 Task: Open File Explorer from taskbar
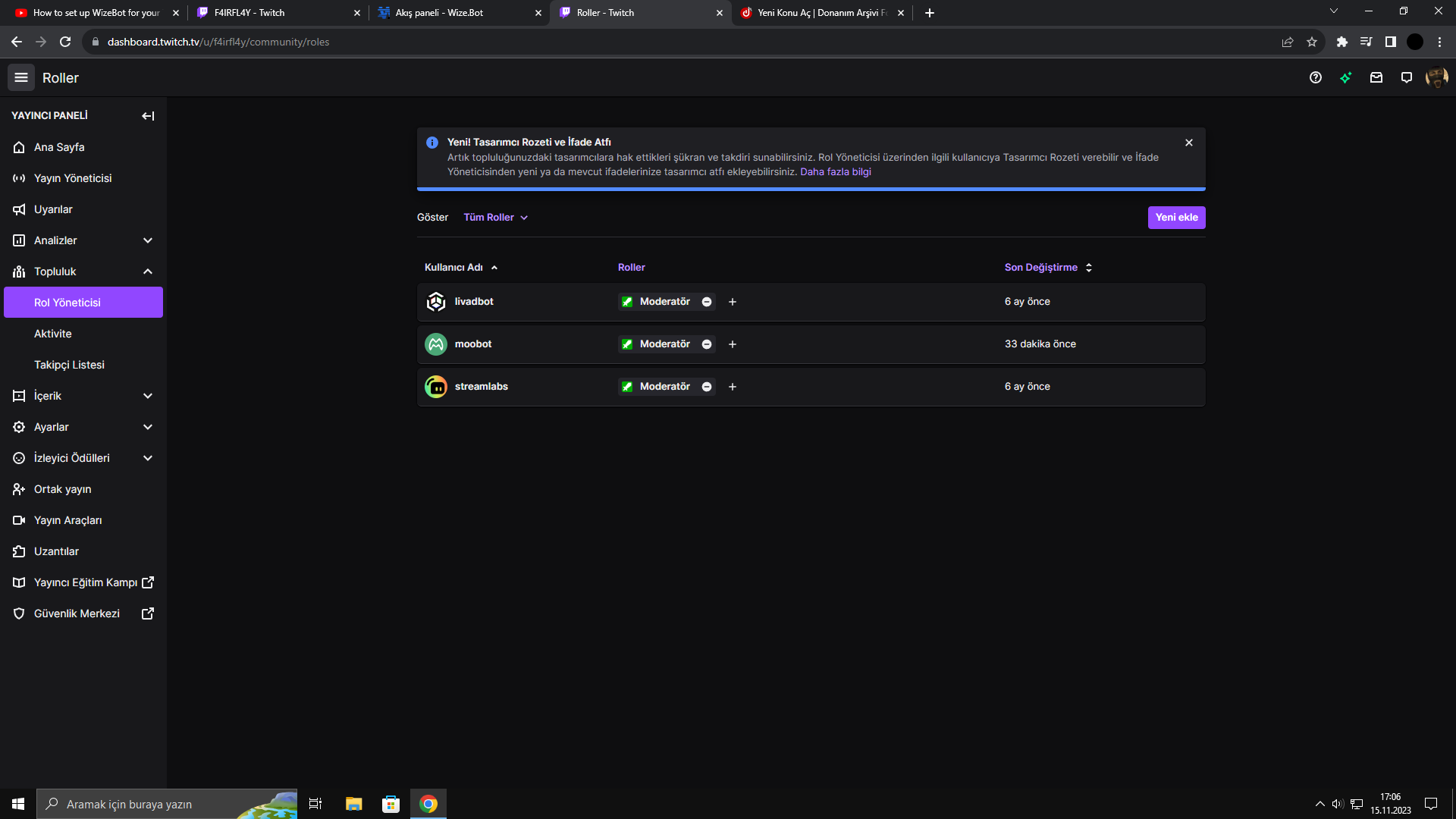pyautogui.click(x=354, y=804)
